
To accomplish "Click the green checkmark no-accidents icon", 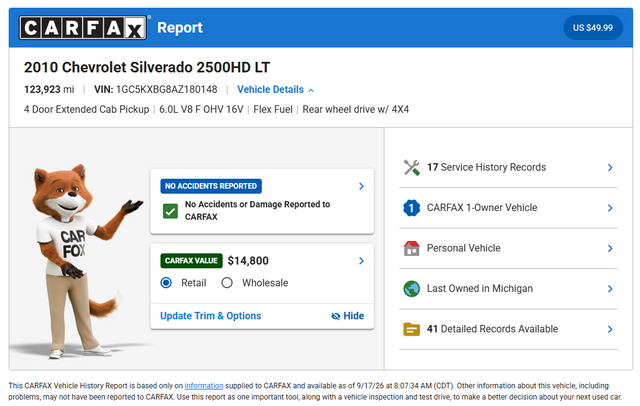I will pos(170,211).
